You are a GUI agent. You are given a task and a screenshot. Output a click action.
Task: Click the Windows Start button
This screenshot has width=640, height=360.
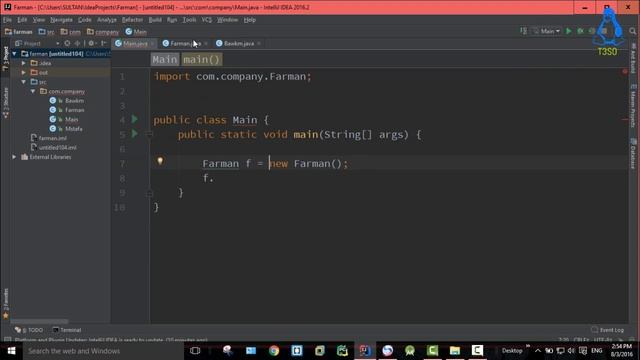pos(11,351)
